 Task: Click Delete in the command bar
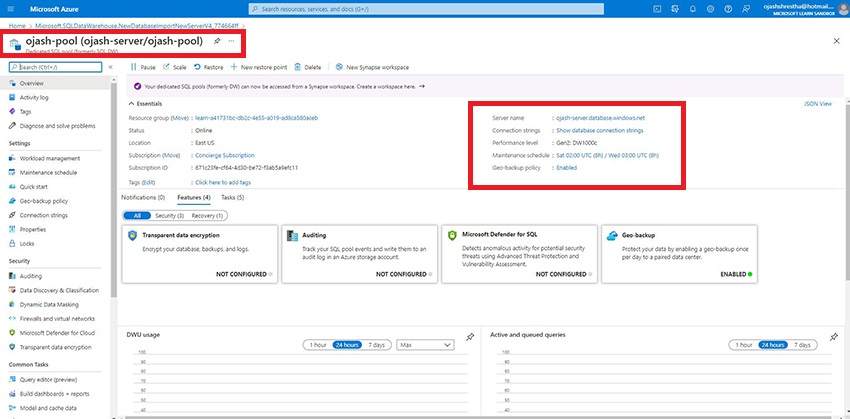coord(308,67)
